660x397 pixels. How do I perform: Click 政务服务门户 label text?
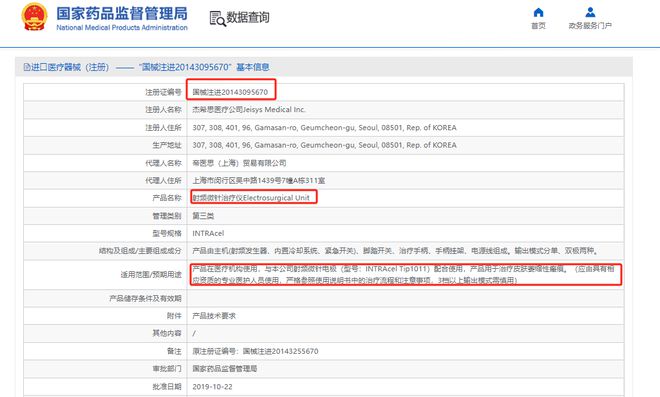tap(590, 26)
